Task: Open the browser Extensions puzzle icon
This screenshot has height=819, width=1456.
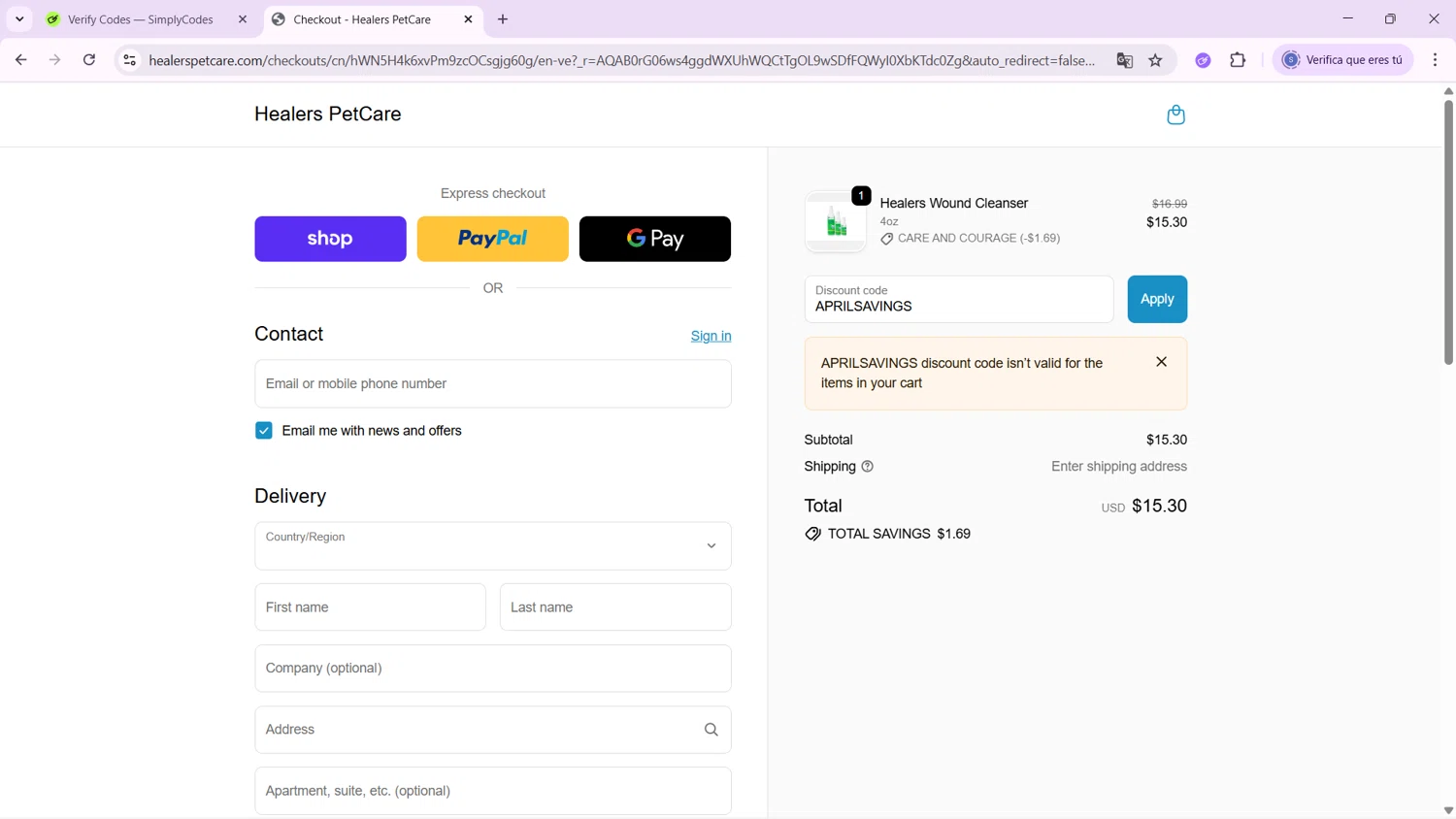Action: coord(1238,60)
